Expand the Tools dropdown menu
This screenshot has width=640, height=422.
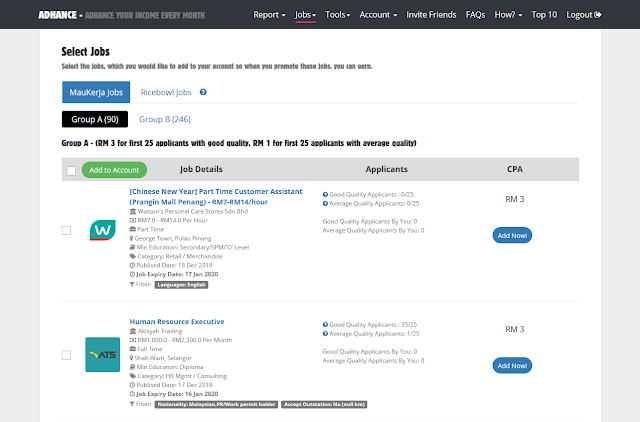pos(338,15)
